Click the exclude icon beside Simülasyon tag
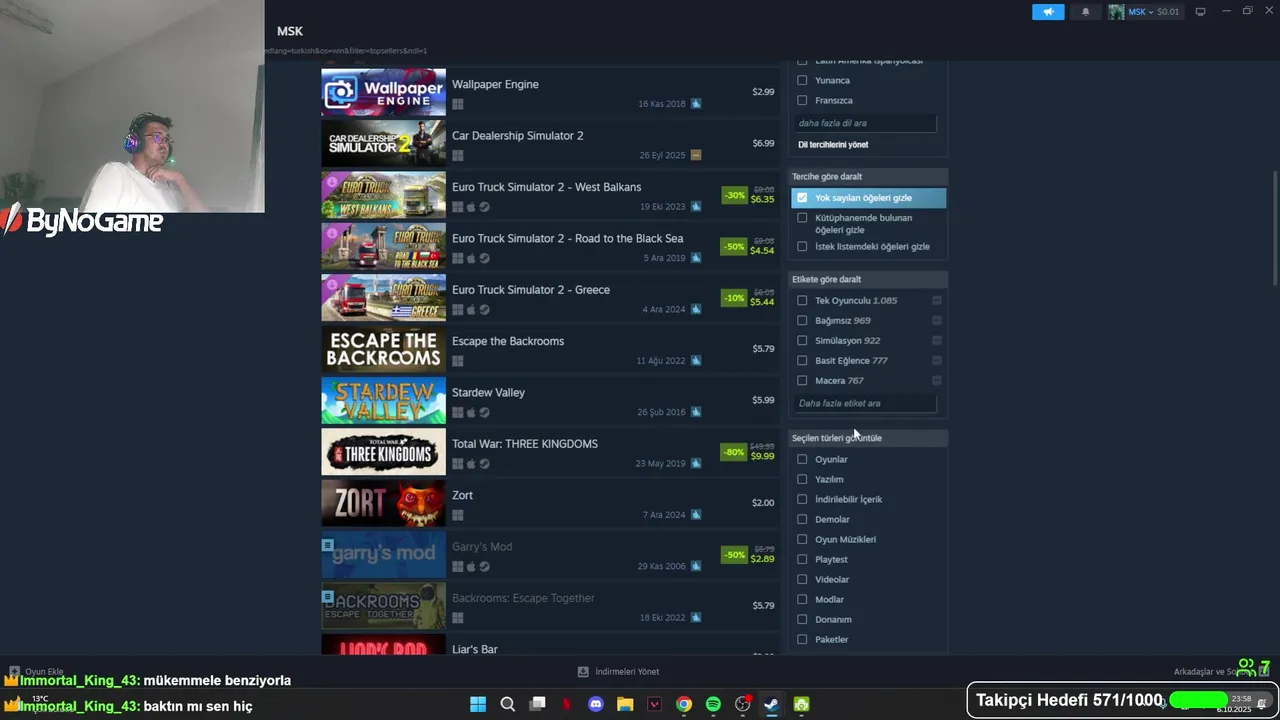Screen dimensions: 1280x720 [x=937, y=340]
